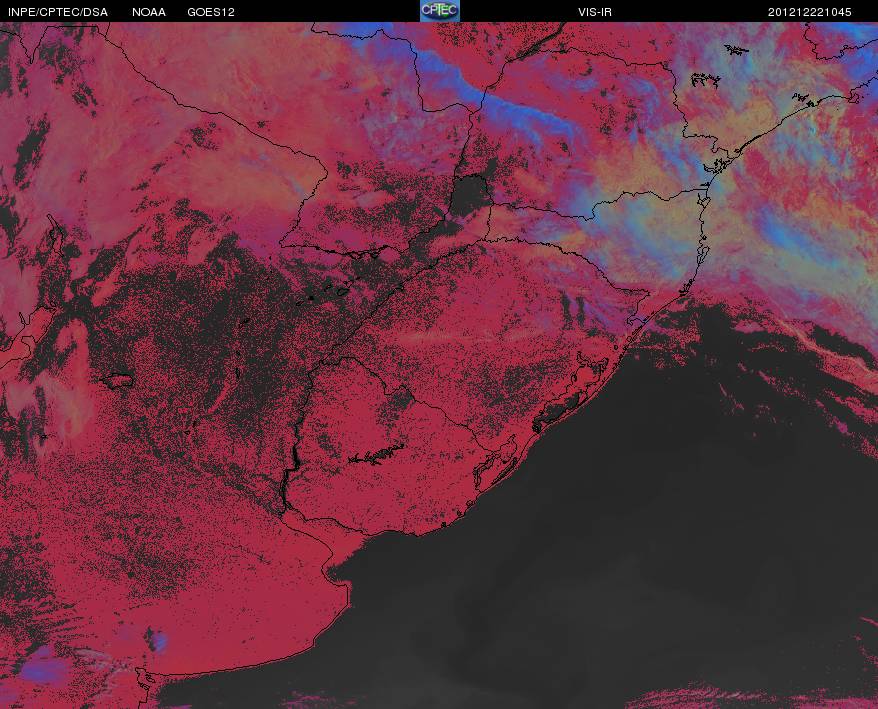The width and height of the screenshot is (878, 709).
Task: Click the INPE/CPTEC/DSA header label
Action: tap(58, 12)
